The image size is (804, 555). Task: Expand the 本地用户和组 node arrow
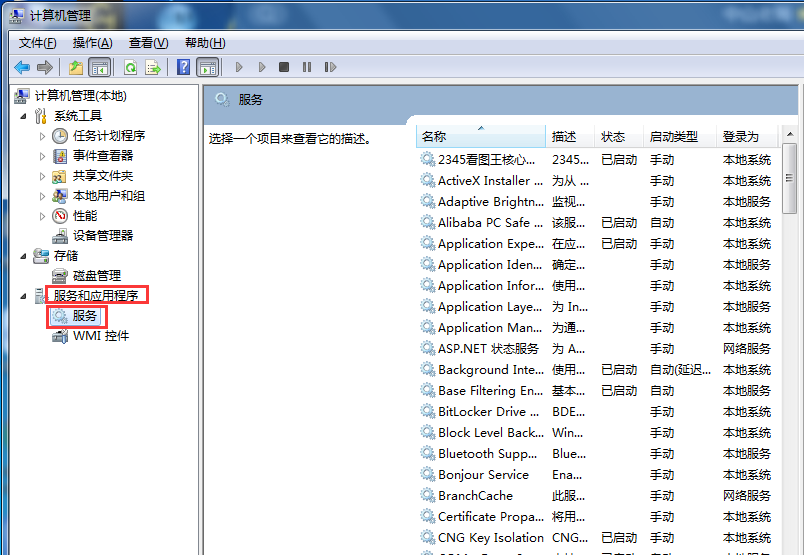(x=43, y=196)
